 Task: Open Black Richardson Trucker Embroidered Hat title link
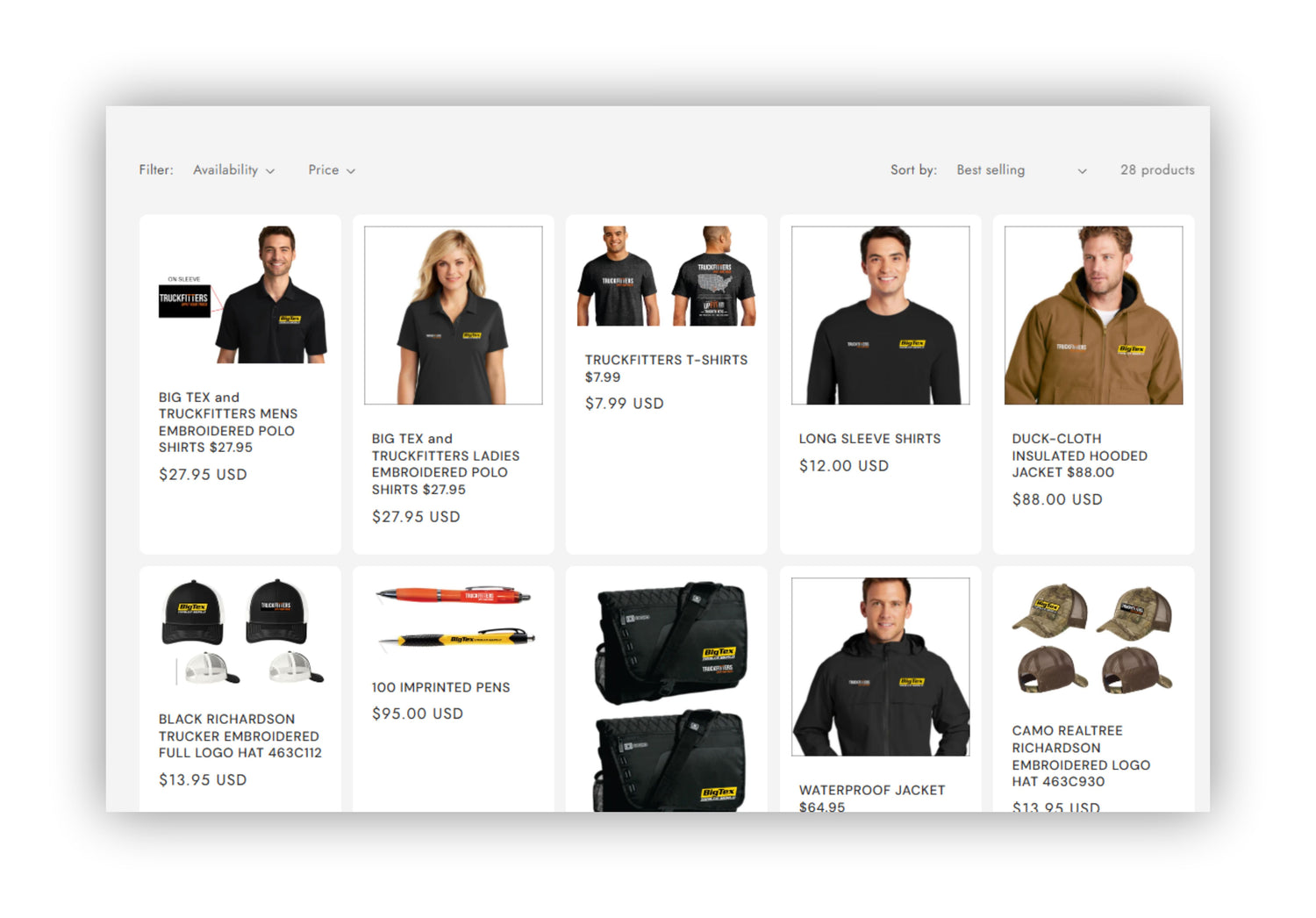click(x=240, y=735)
